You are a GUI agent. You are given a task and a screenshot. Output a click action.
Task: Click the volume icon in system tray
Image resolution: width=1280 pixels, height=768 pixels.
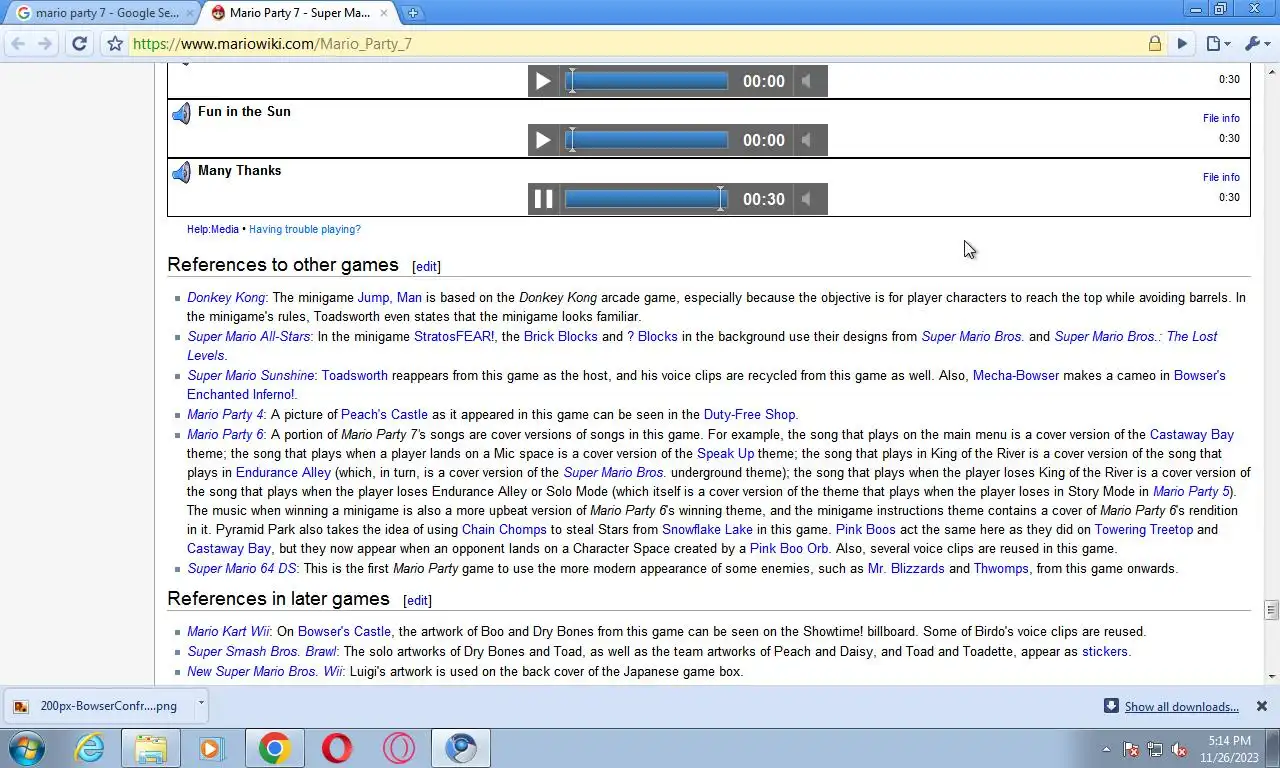click(1178, 749)
